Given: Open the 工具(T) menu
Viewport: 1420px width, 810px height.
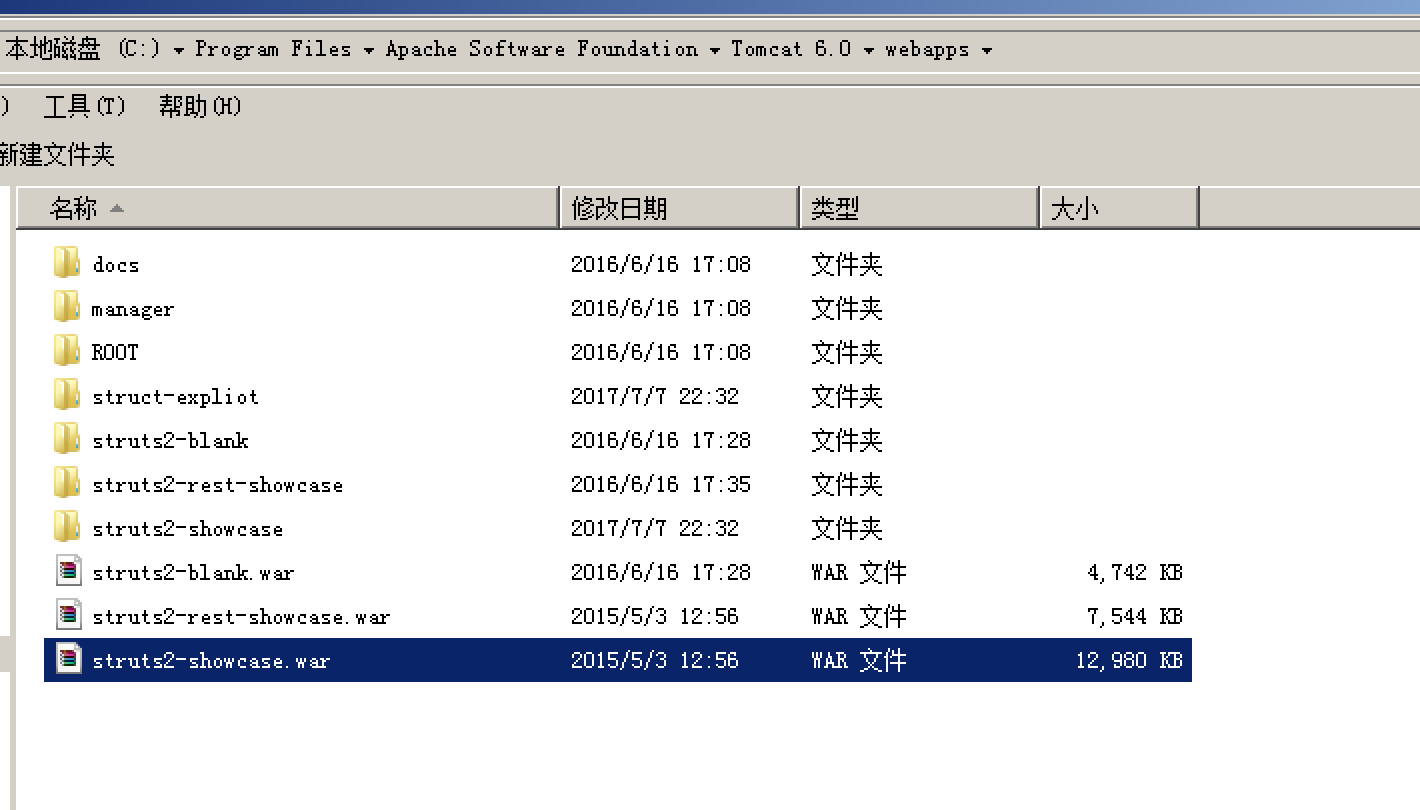Looking at the screenshot, I should [x=85, y=106].
